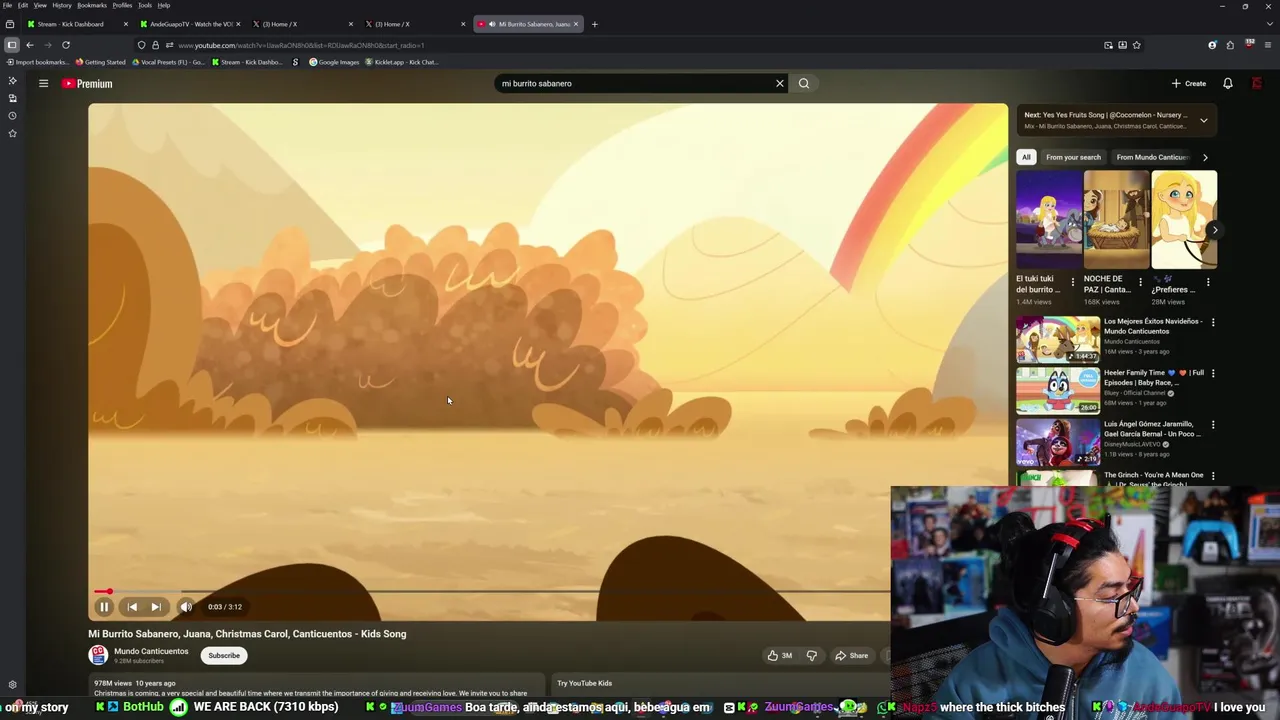Go back to the previous page
This screenshot has height=720, width=1280.
point(30,45)
